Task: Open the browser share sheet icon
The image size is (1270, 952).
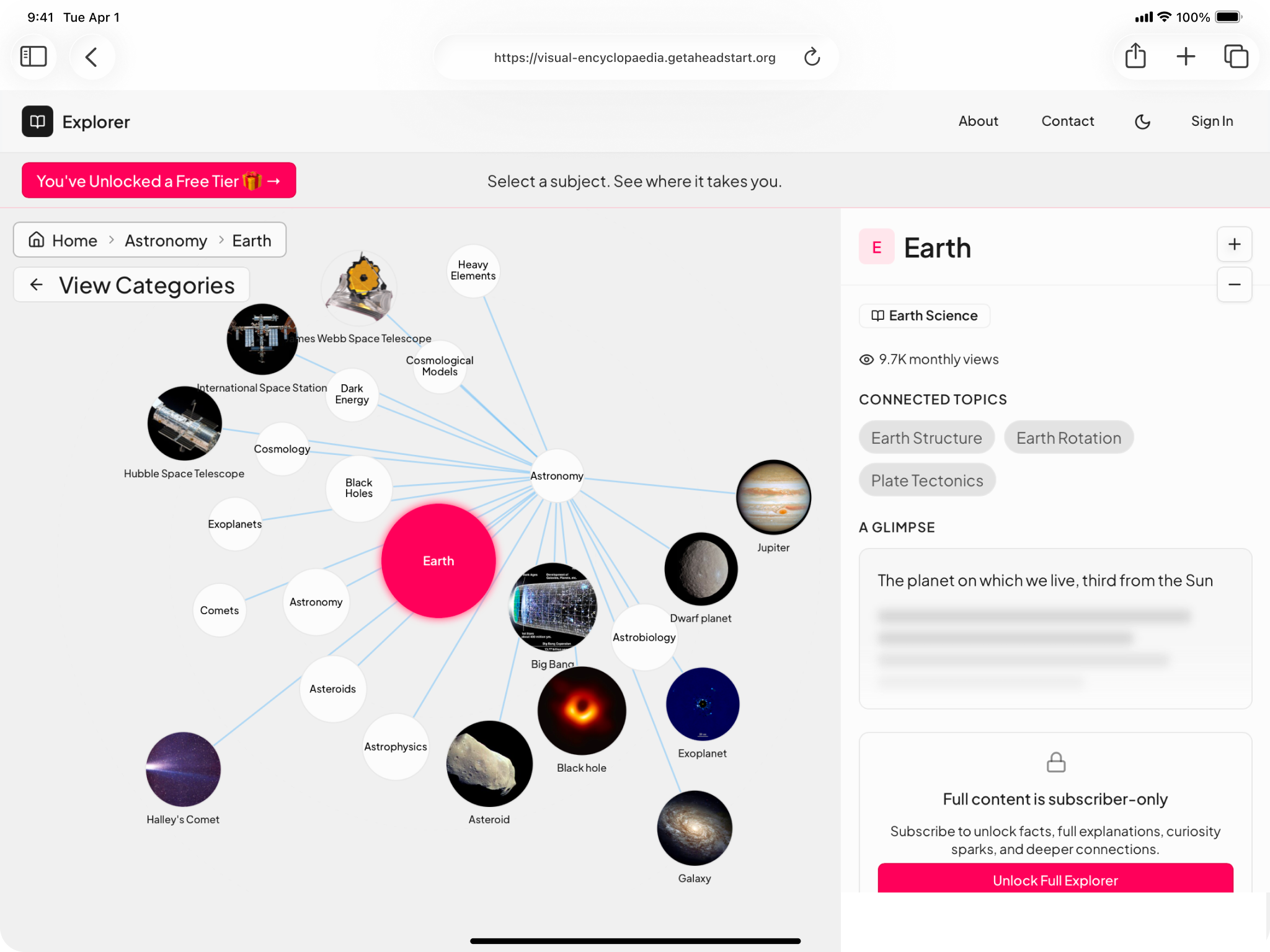Action: coord(1135,56)
